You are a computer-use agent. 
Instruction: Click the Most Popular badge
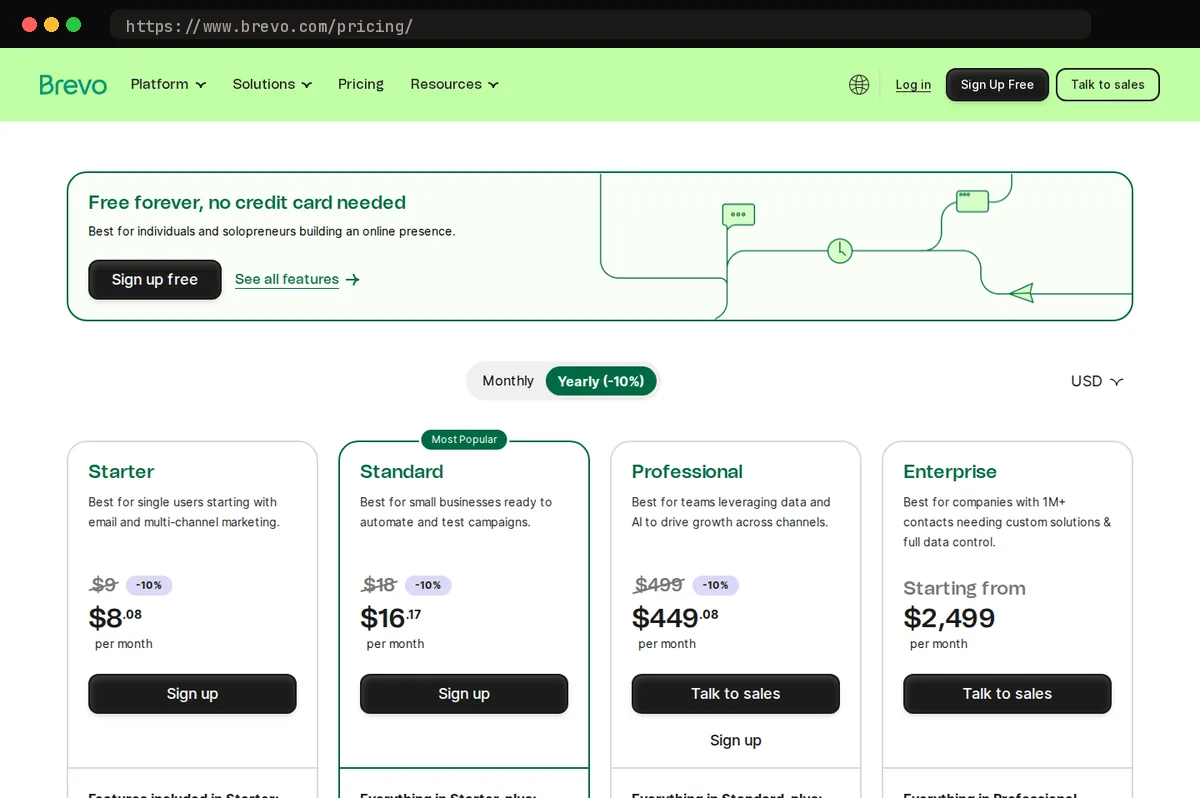pos(464,440)
